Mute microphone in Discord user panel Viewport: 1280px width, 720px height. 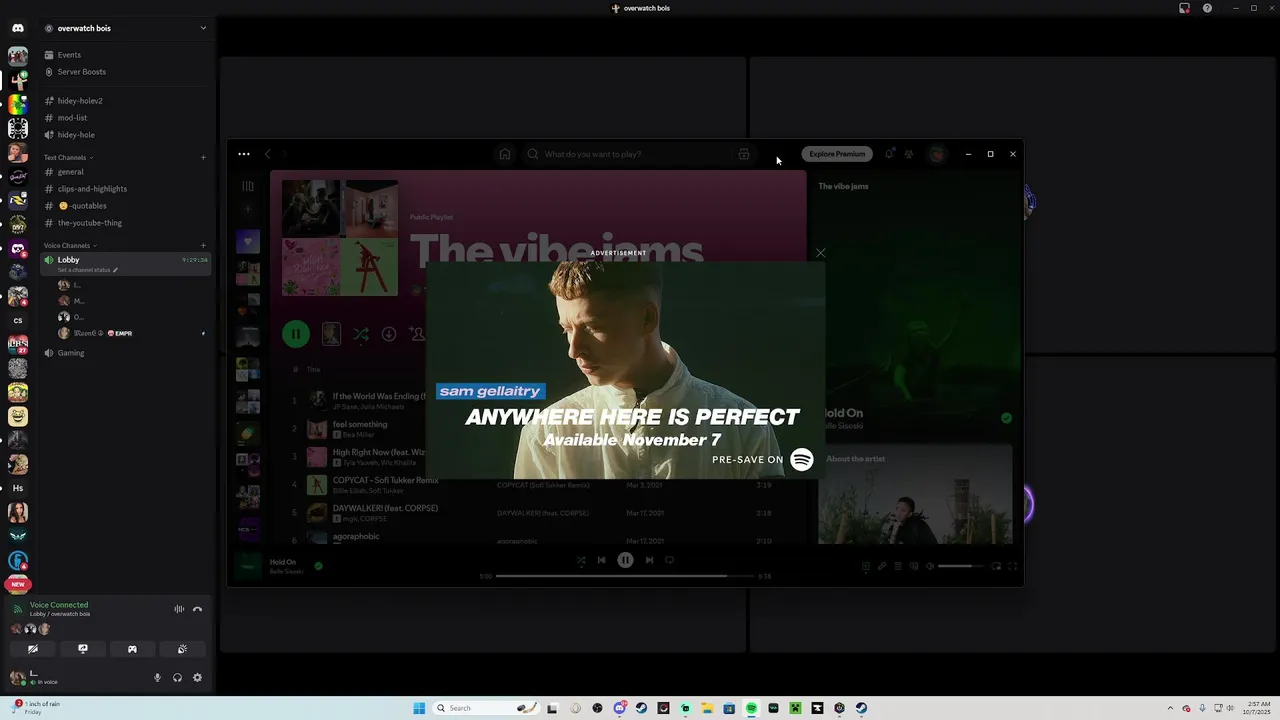[157, 678]
